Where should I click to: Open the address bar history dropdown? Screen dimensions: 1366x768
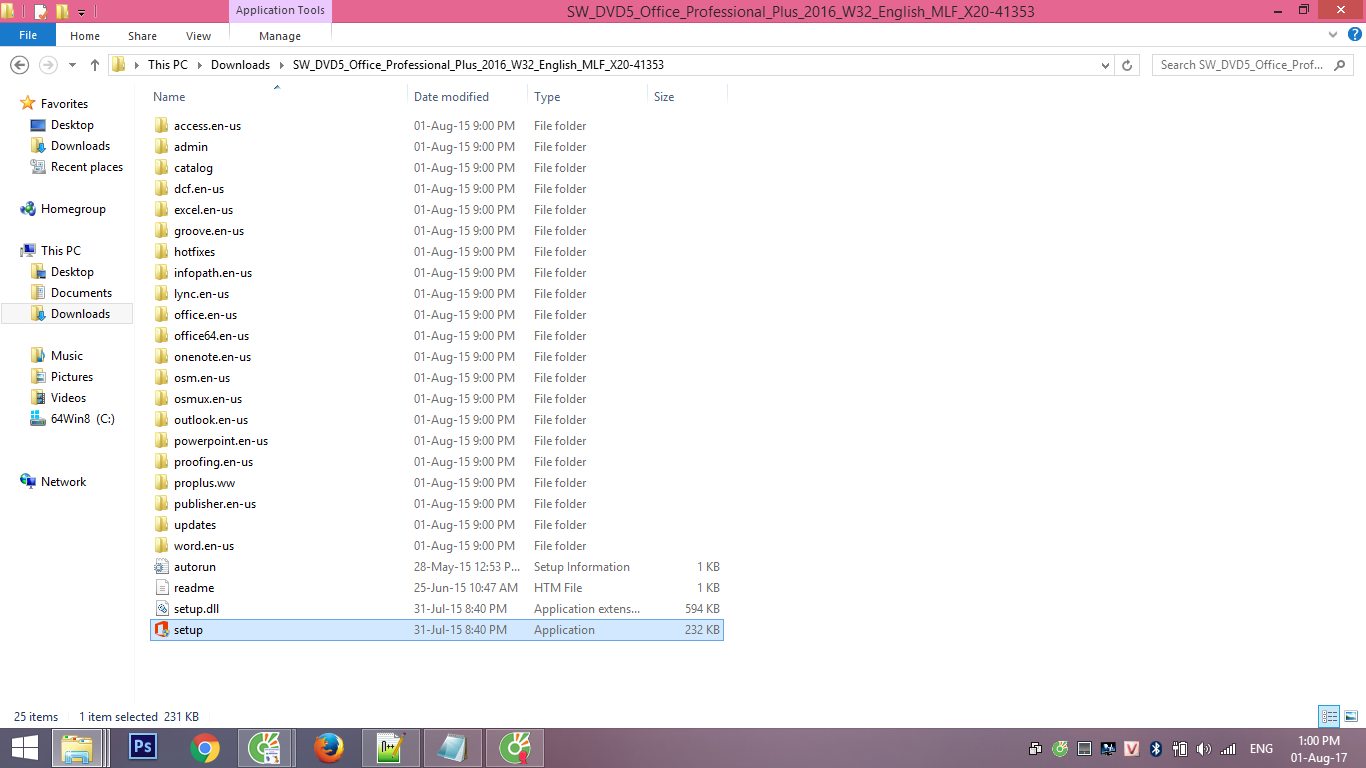(x=1105, y=65)
